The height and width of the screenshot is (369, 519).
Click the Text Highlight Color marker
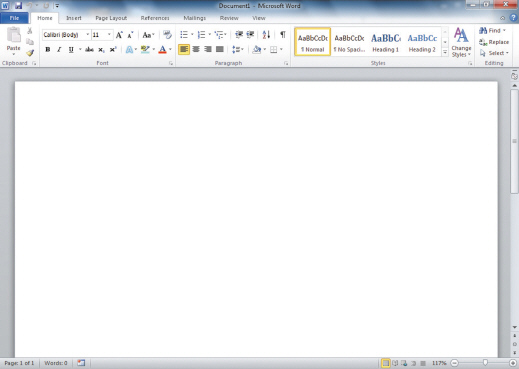(145, 50)
